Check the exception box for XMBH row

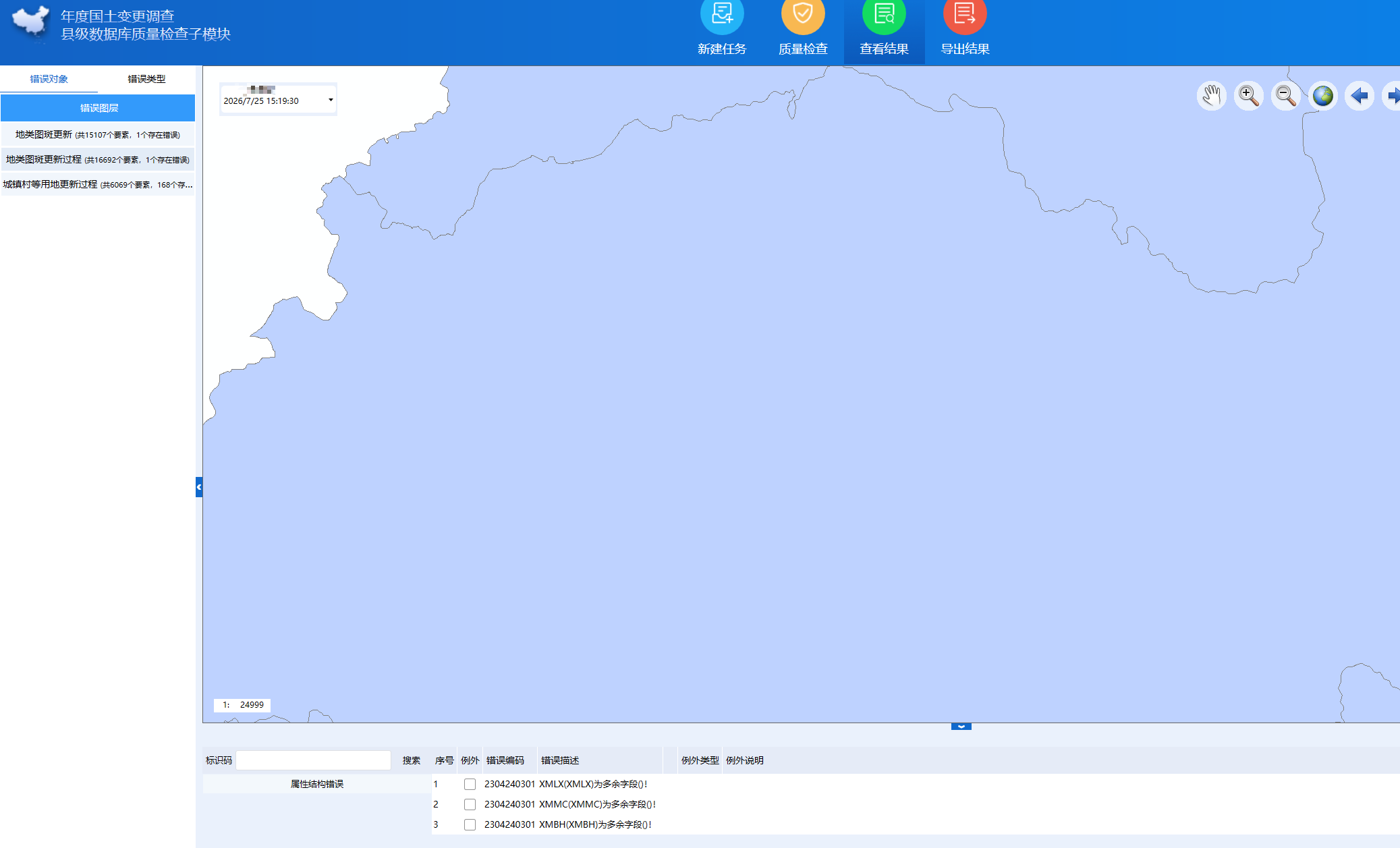[x=470, y=824]
